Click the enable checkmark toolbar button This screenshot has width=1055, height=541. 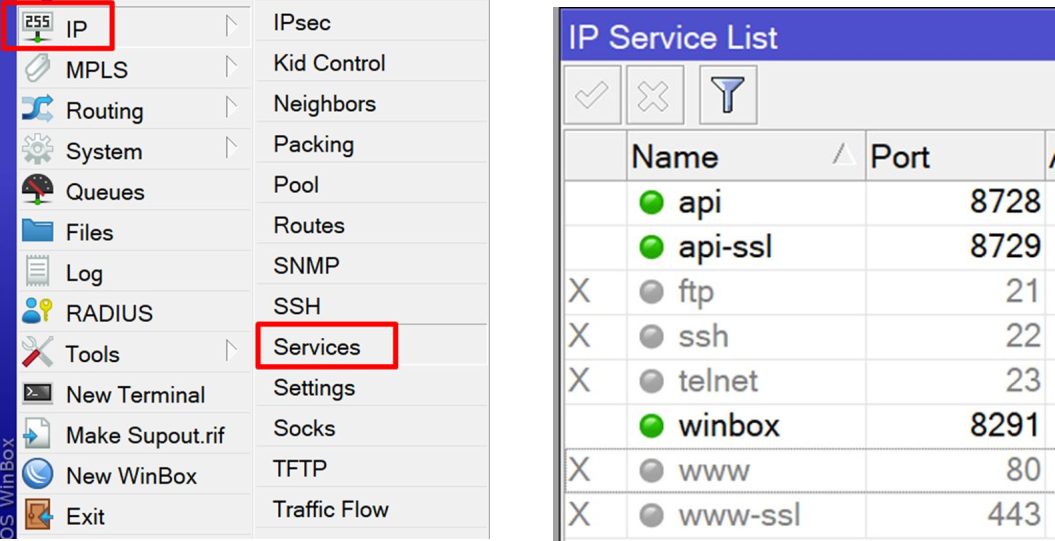[592, 95]
